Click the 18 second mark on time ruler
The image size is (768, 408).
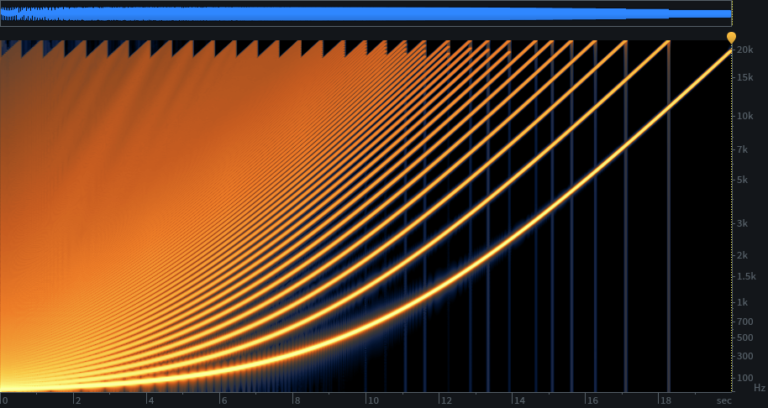click(x=667, y=400)
